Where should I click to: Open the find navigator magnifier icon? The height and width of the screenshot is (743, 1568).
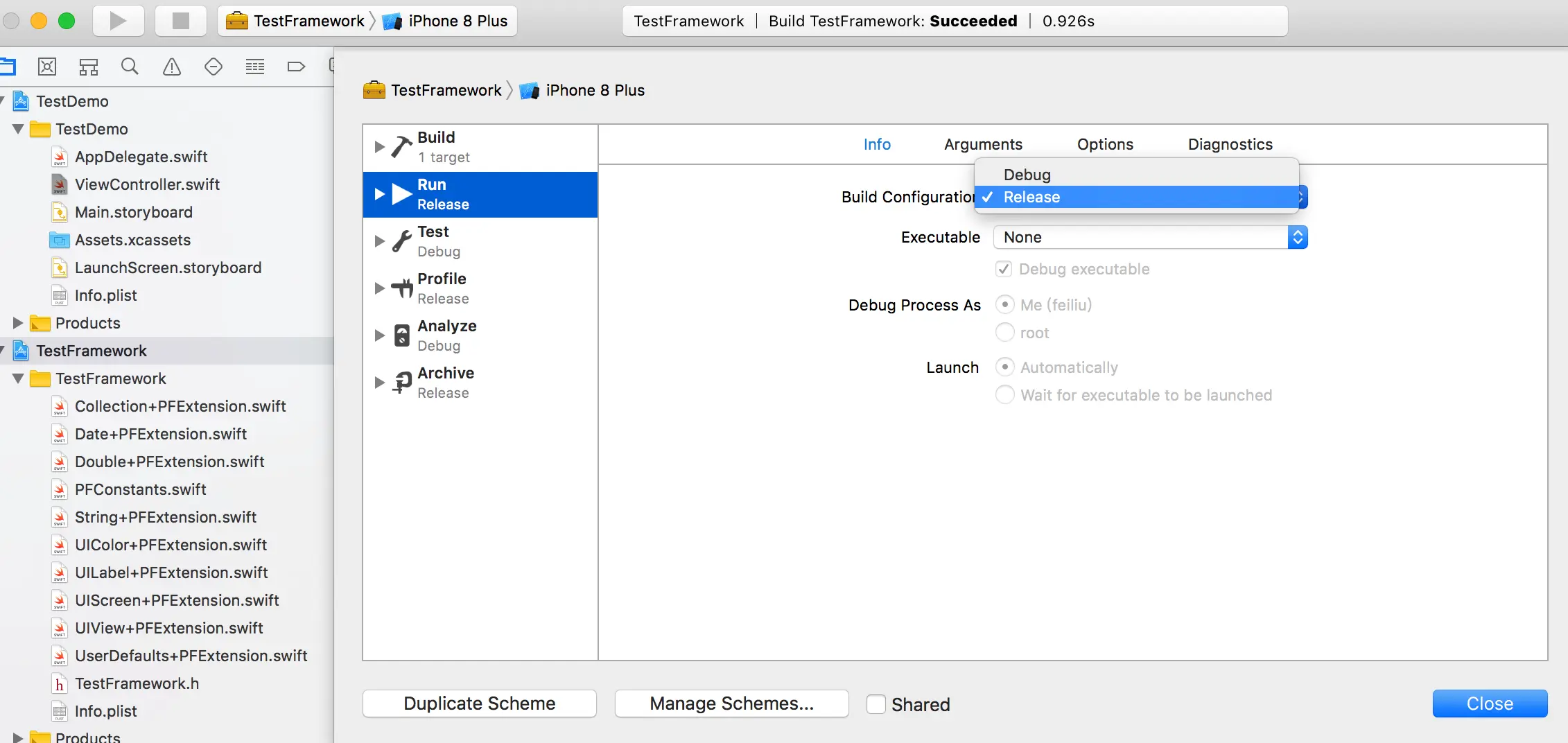tap(130, 67)
